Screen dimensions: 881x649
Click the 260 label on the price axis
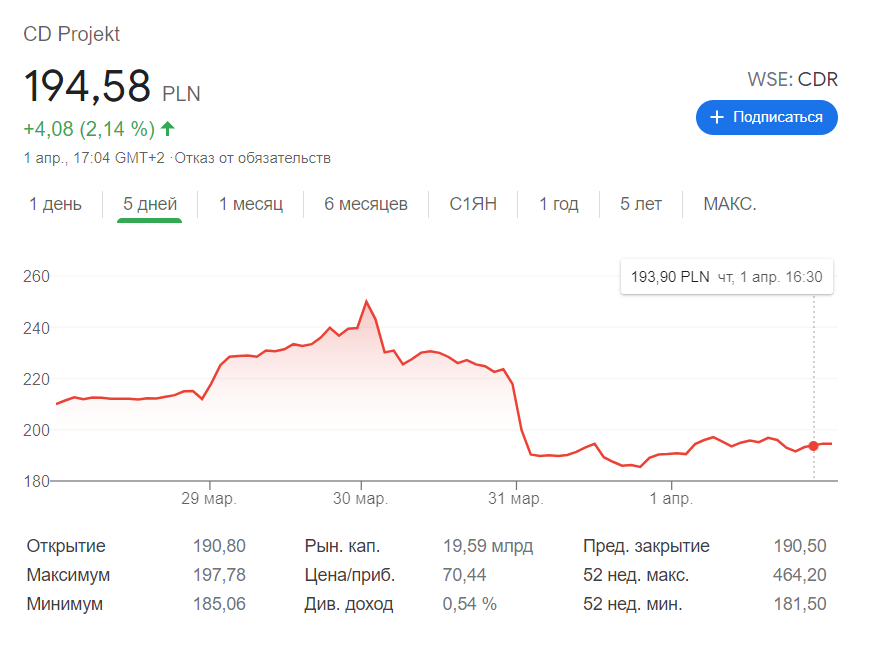(37, 276)
